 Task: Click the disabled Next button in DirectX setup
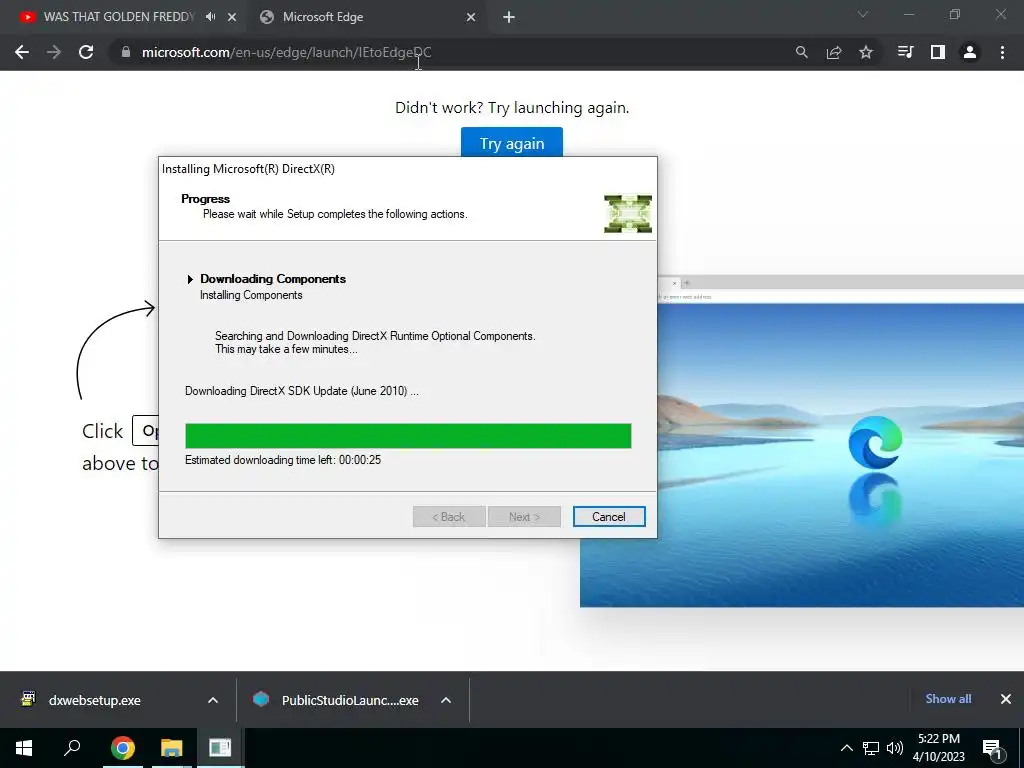click(x=524, y=517)
